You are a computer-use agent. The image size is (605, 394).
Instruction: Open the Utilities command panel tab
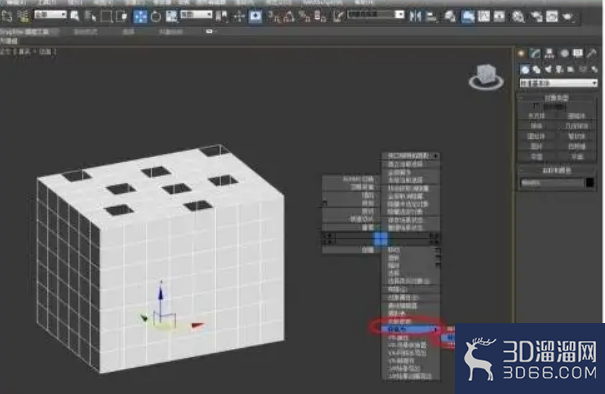(x=591, y=54)
